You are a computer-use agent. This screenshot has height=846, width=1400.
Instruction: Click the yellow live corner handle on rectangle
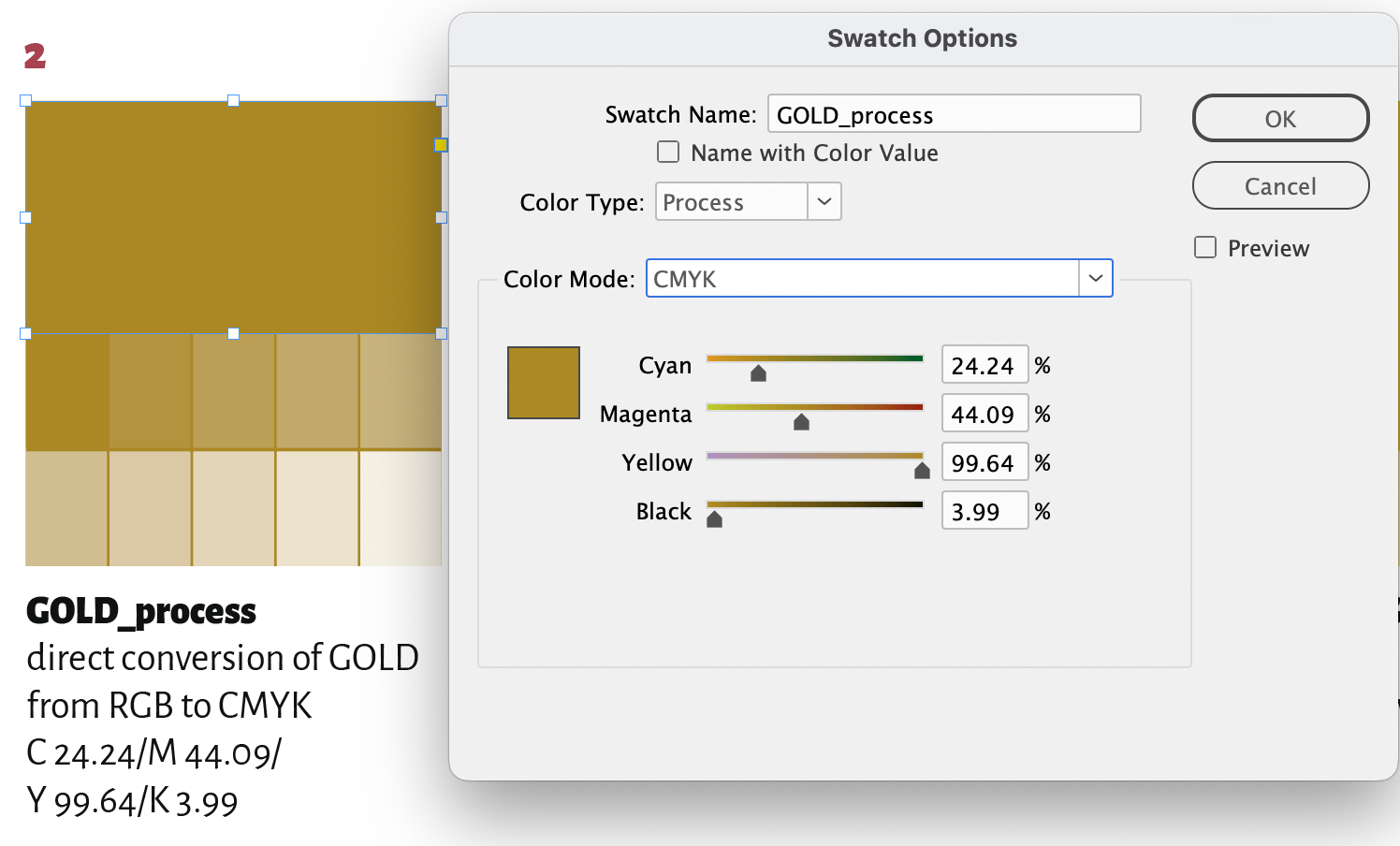point(441,145)
